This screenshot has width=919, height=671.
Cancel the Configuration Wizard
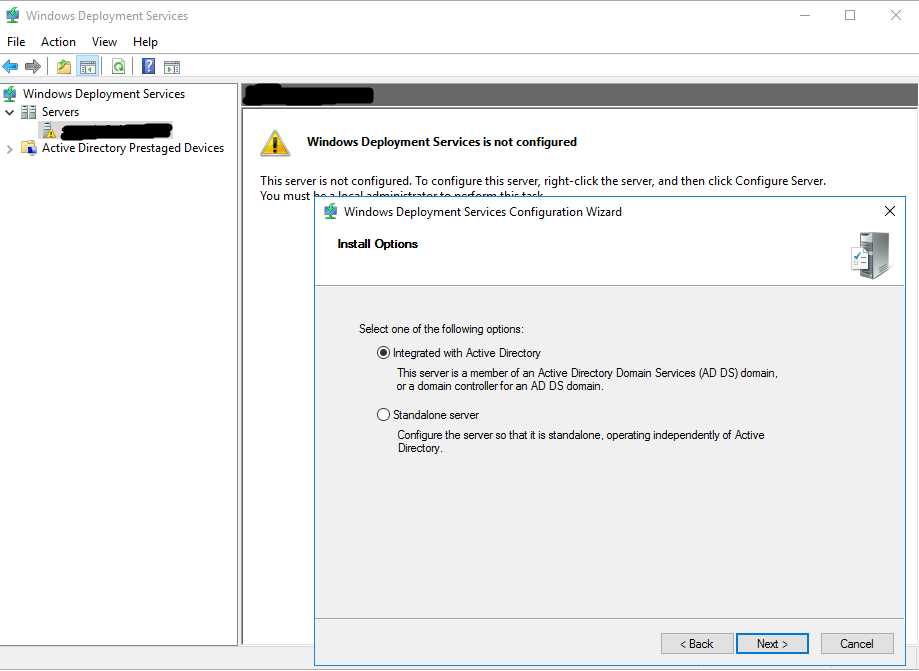pyautogui.click(x=857, y=643)
